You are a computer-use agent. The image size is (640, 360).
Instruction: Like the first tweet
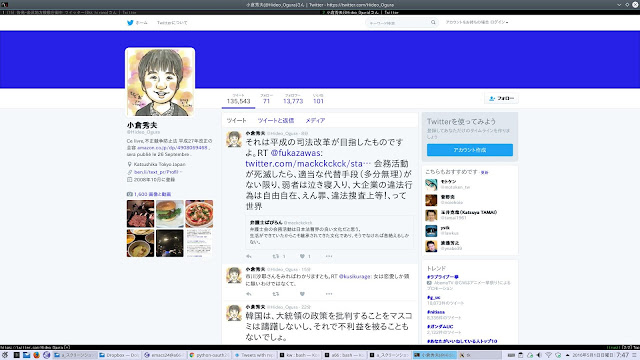(x=302, y=256)
